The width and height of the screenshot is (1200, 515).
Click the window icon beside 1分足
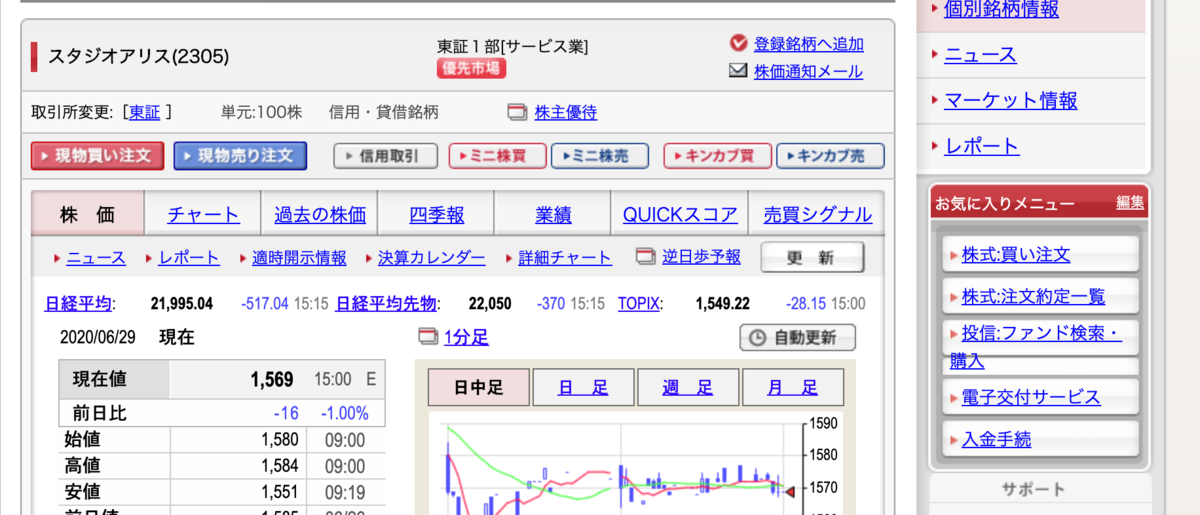click(427, 337)
